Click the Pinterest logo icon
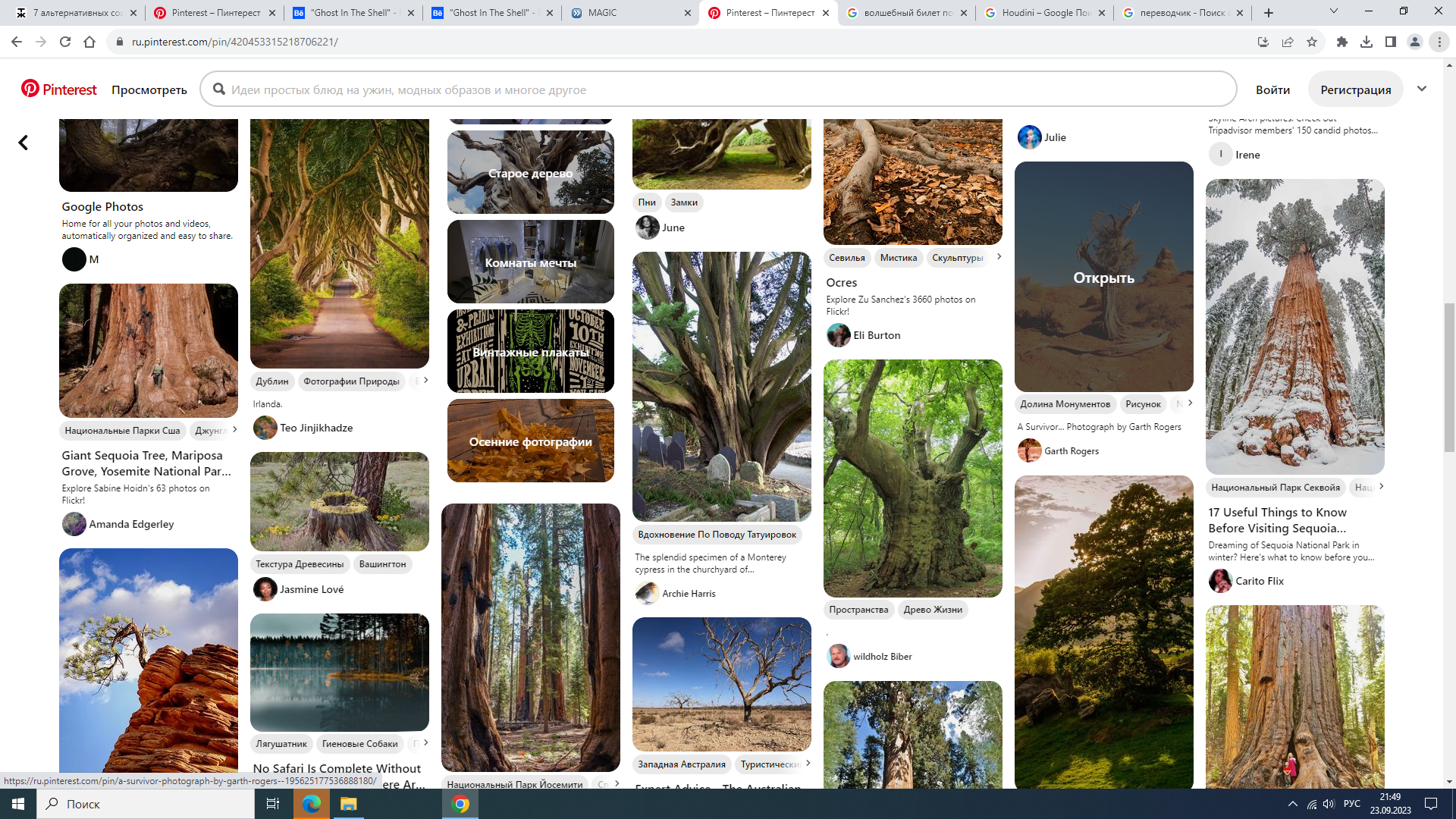 click(30, 89)
